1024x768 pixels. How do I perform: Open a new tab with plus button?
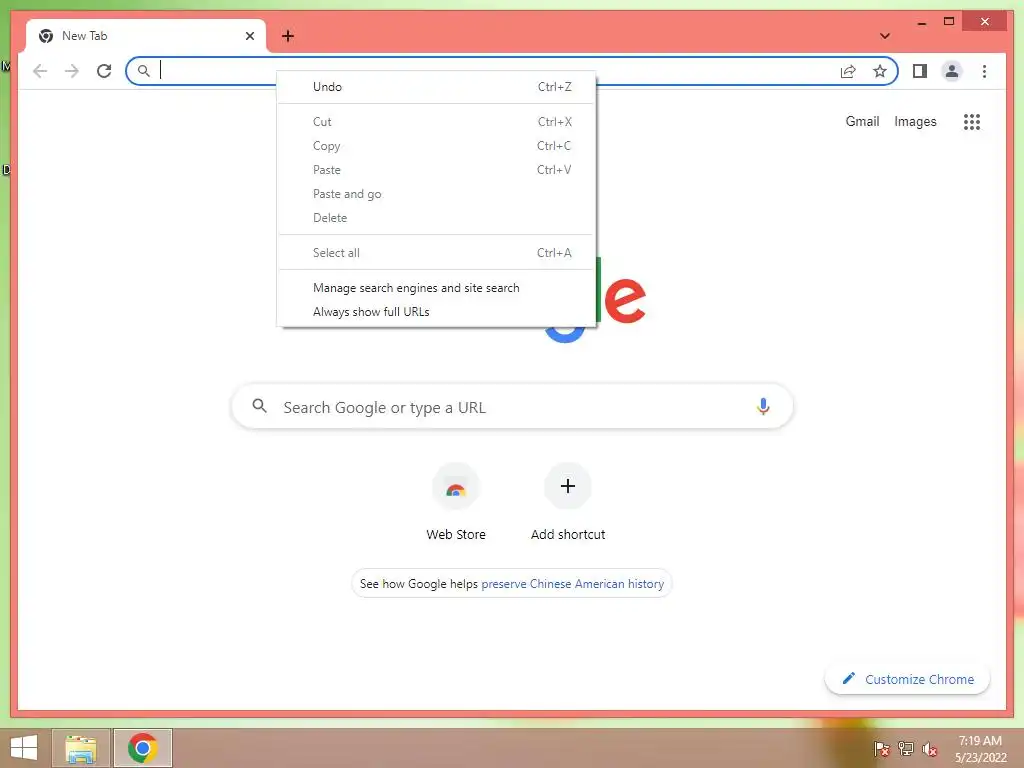tap(288, 36)
